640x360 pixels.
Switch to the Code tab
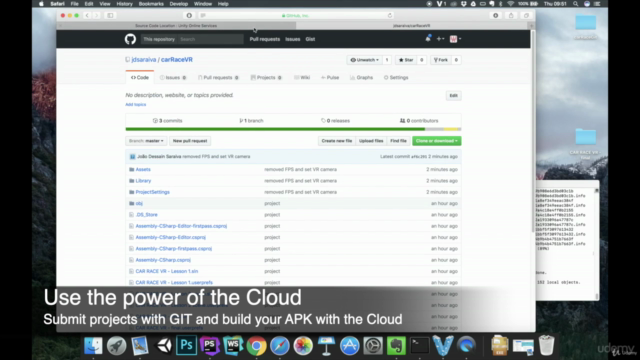[x=140, y=78]
